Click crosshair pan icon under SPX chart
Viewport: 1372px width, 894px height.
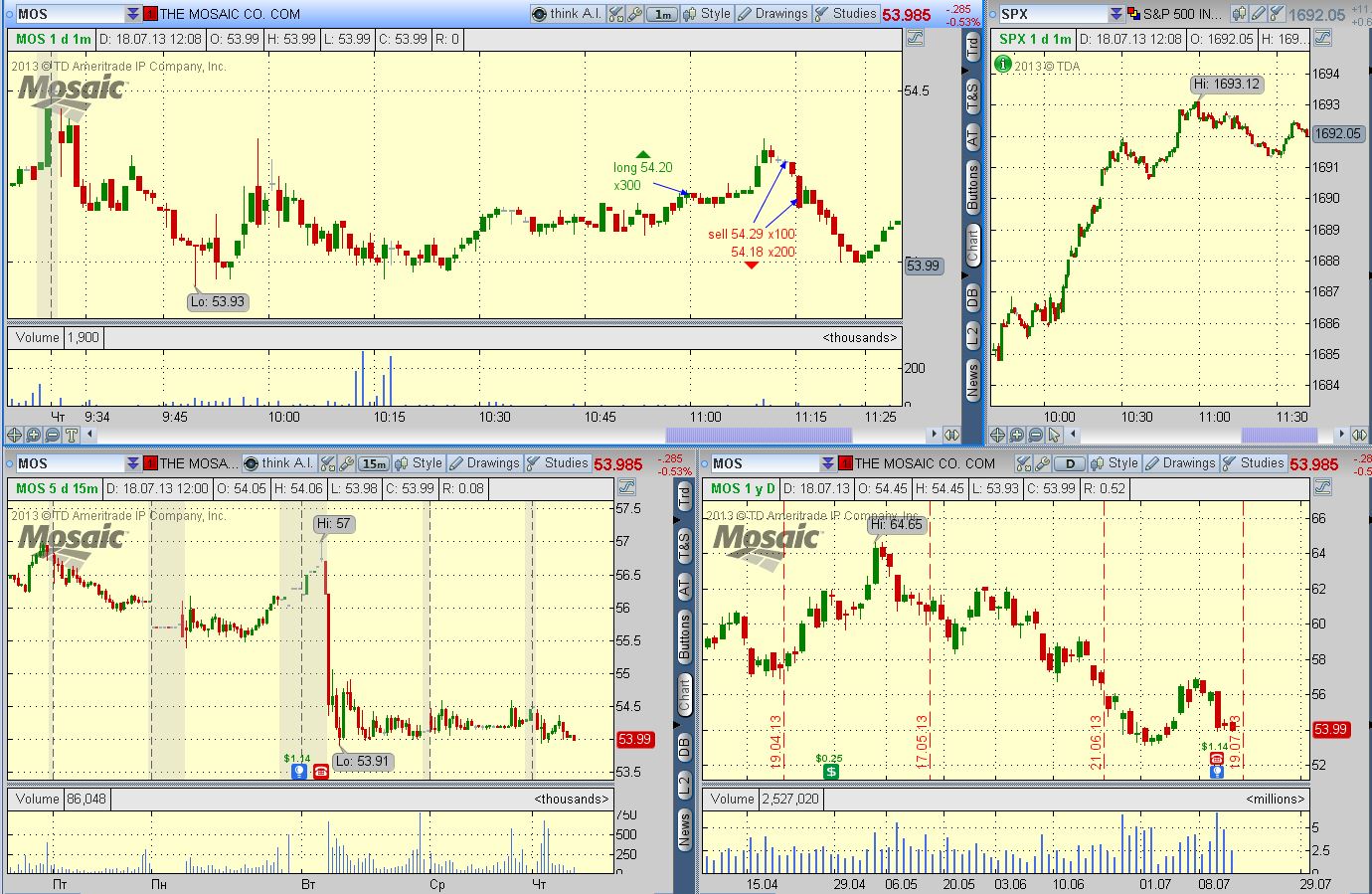click(x=998, y=435)
